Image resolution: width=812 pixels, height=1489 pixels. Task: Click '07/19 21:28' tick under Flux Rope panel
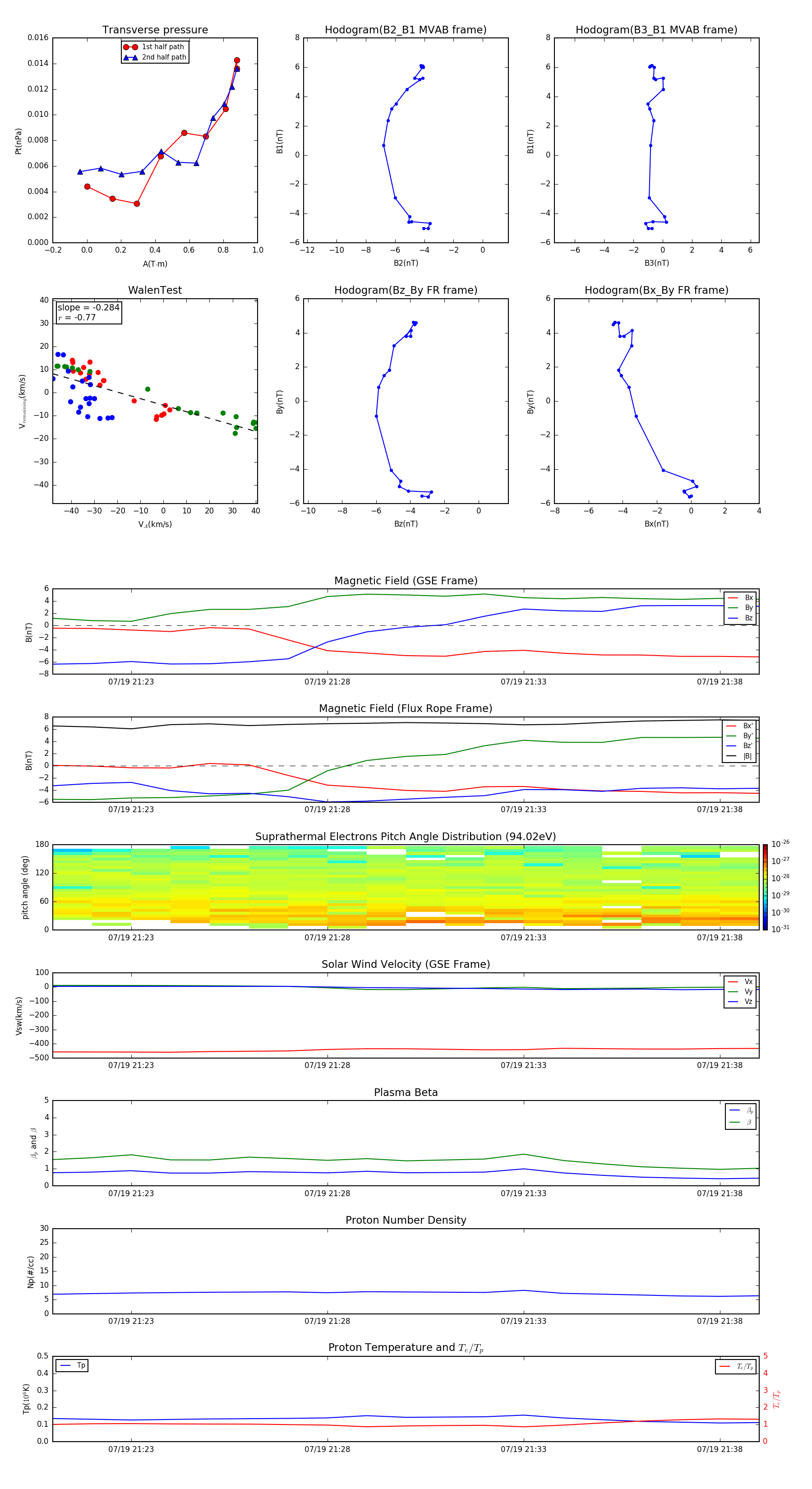[x=327, y=810]
